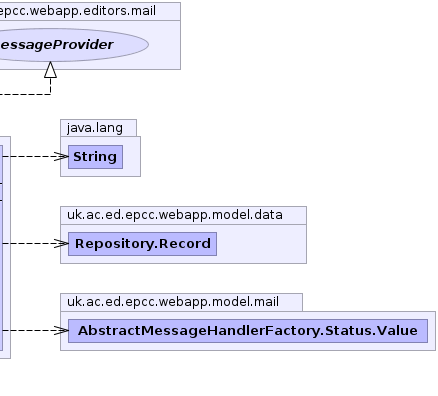
Task: Click the arrowhead pointing to Repository.Record
Action: [62, 243]
